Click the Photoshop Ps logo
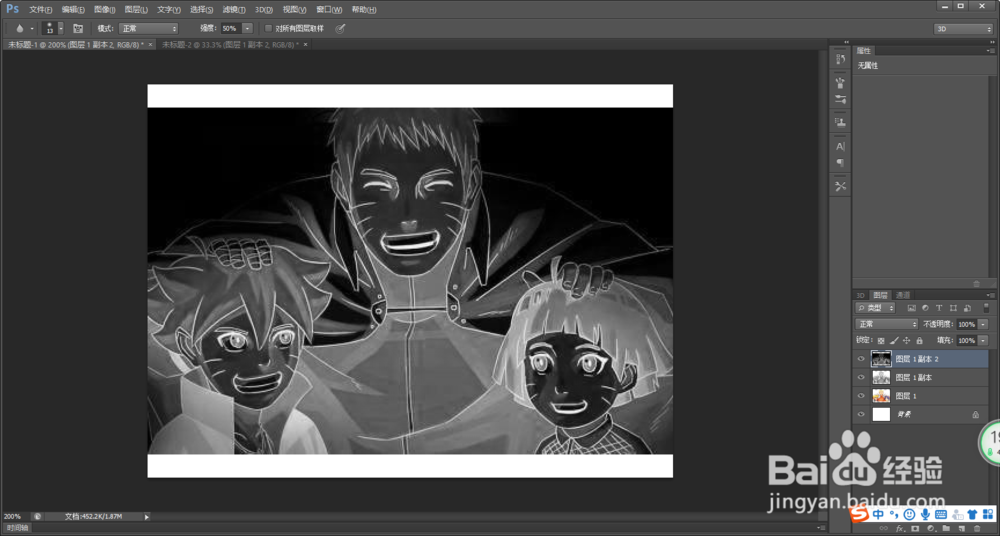Screen dimensions: 1000x536 pyautogui.click(x=13, y=9)
